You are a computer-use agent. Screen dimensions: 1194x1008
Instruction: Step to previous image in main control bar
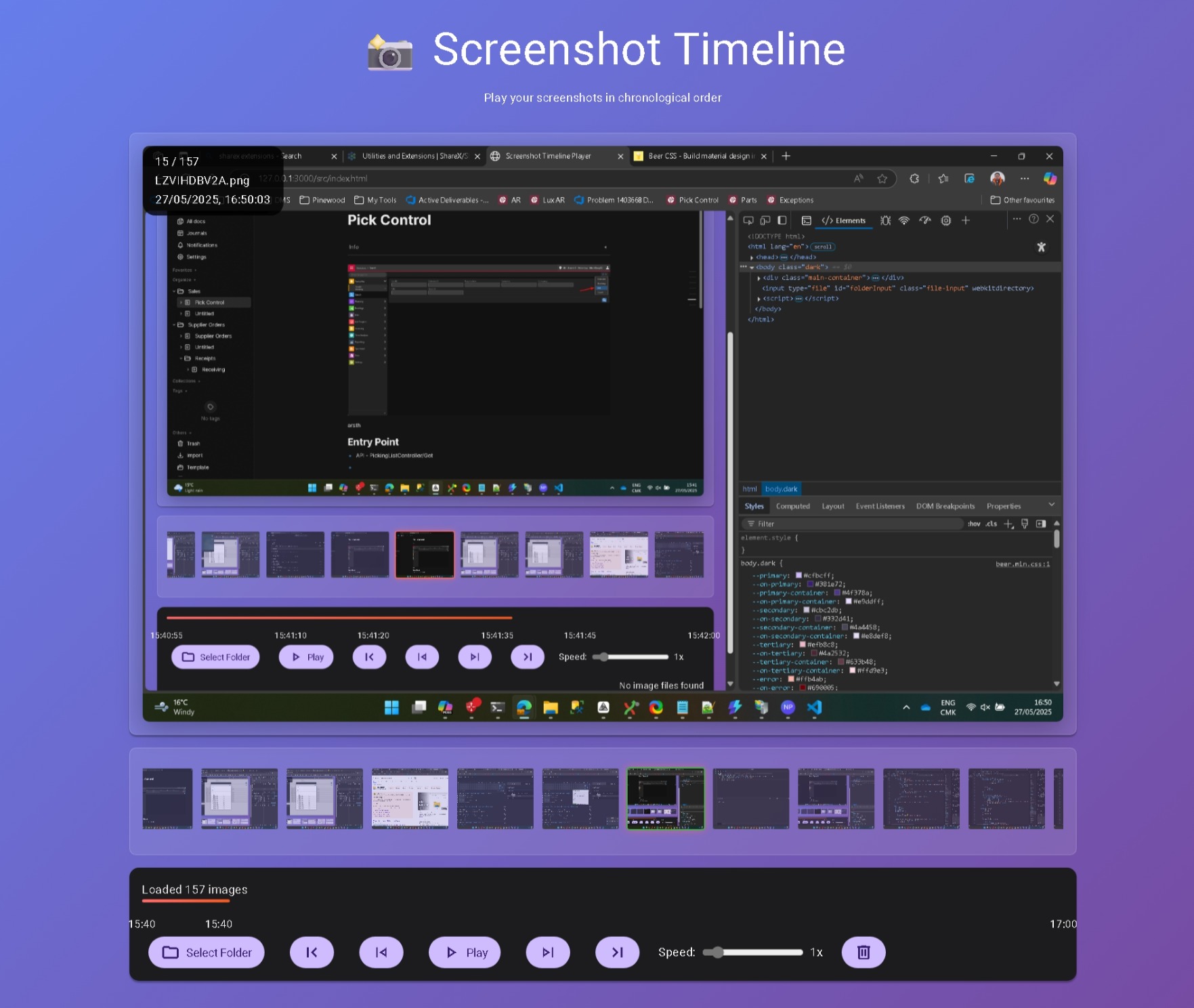[381, 952]
